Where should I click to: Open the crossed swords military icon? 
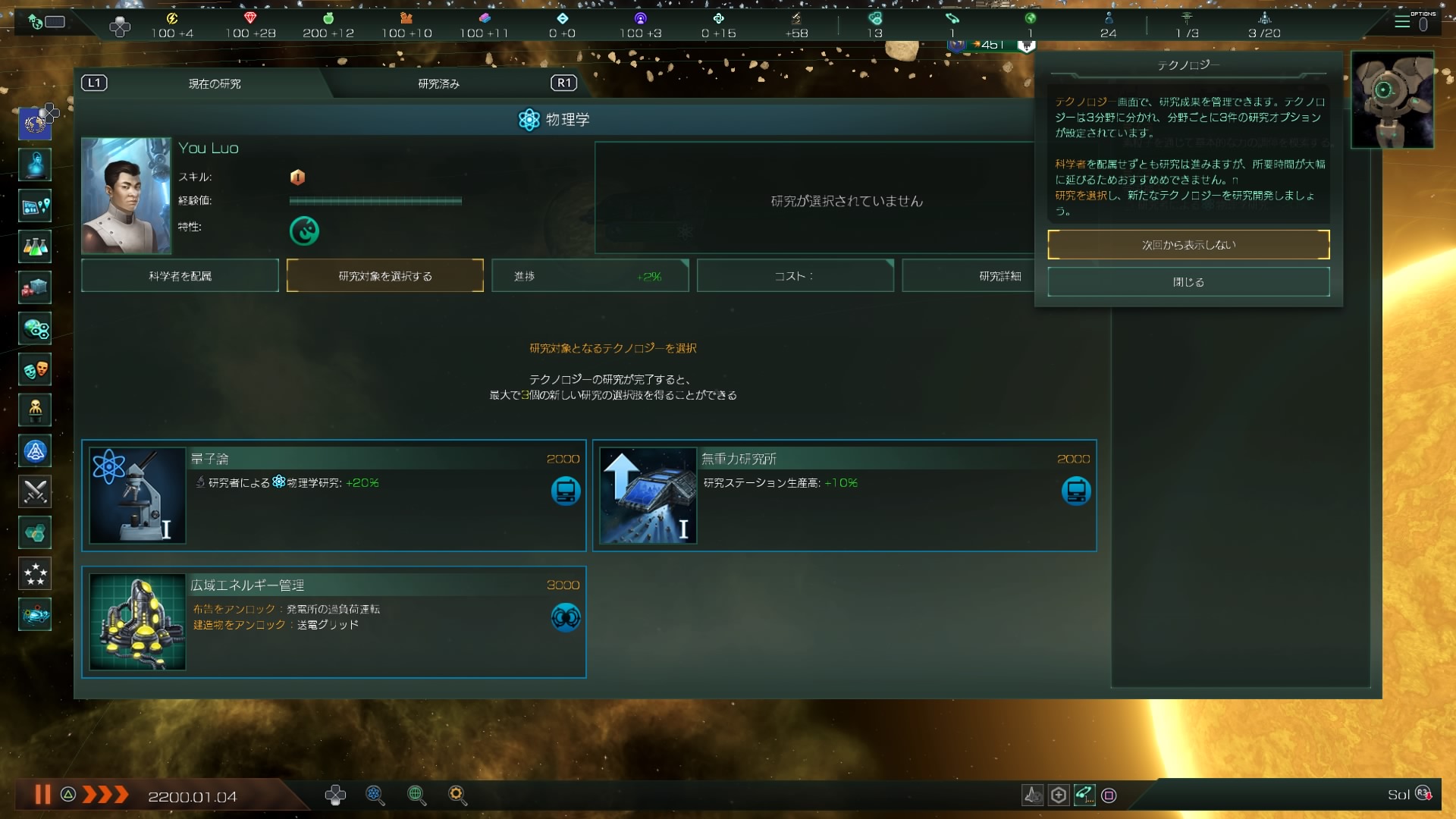point(35,492)
